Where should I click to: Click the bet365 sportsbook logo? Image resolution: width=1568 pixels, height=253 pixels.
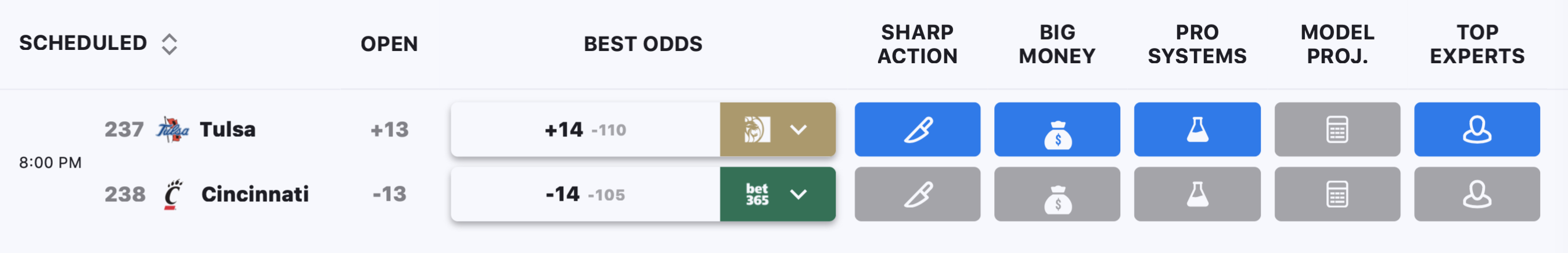(x=757, y=194)
